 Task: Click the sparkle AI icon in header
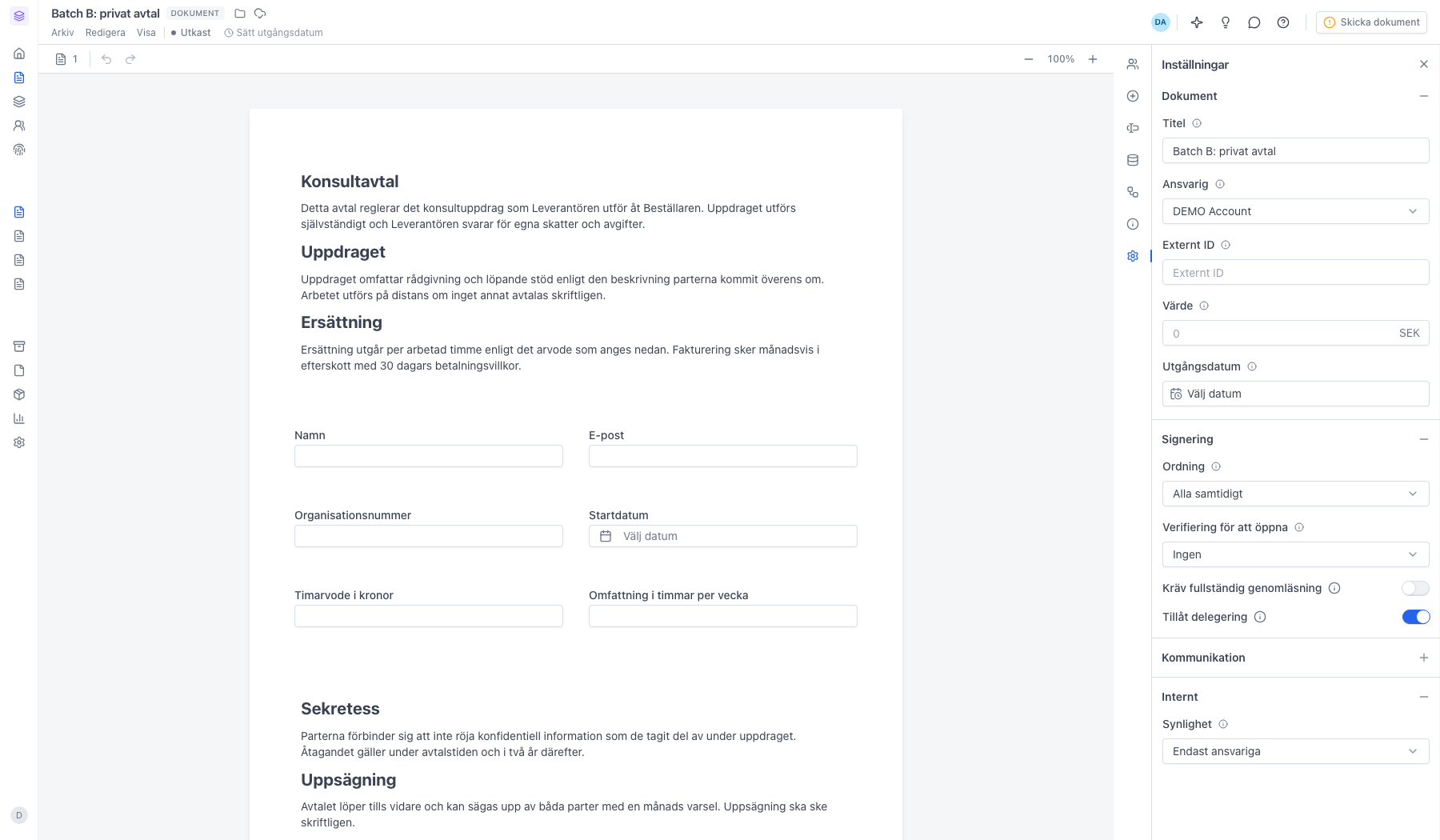click(x=1197, y=22)
